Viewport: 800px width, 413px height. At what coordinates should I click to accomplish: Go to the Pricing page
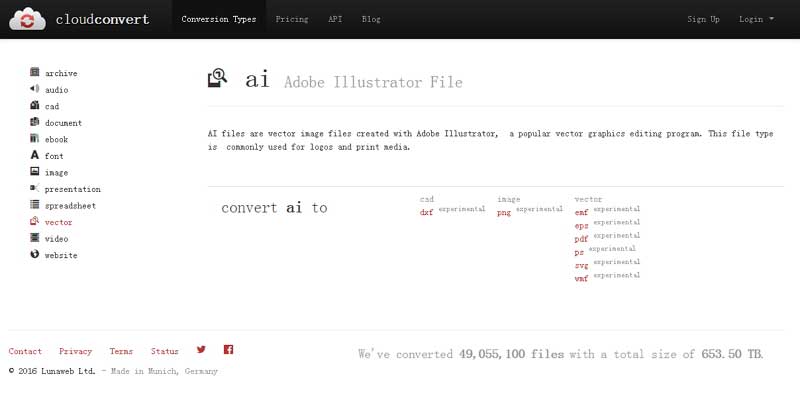click(292, 19)
